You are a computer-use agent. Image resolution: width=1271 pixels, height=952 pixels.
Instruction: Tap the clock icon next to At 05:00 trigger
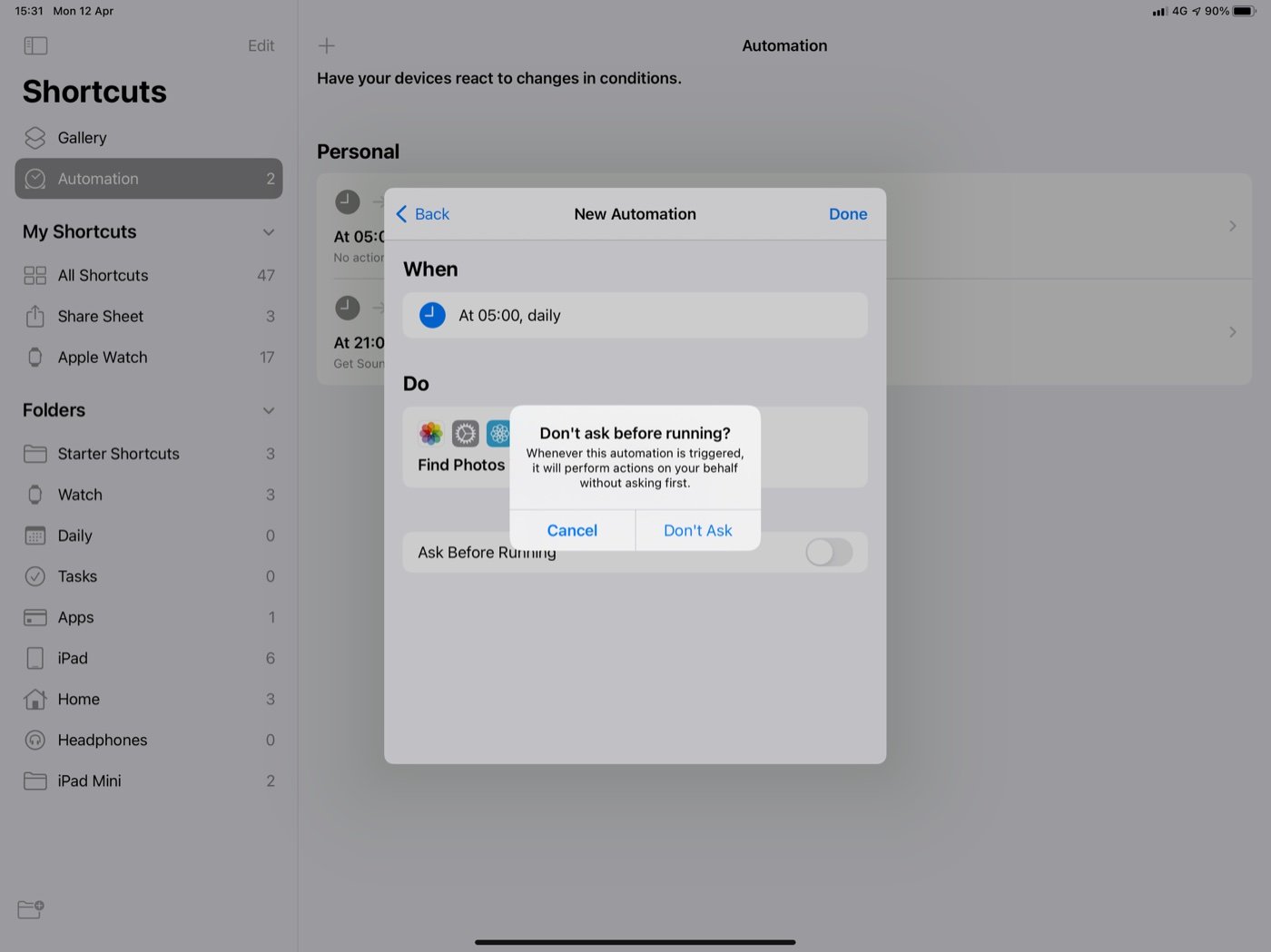click(432, 315)
